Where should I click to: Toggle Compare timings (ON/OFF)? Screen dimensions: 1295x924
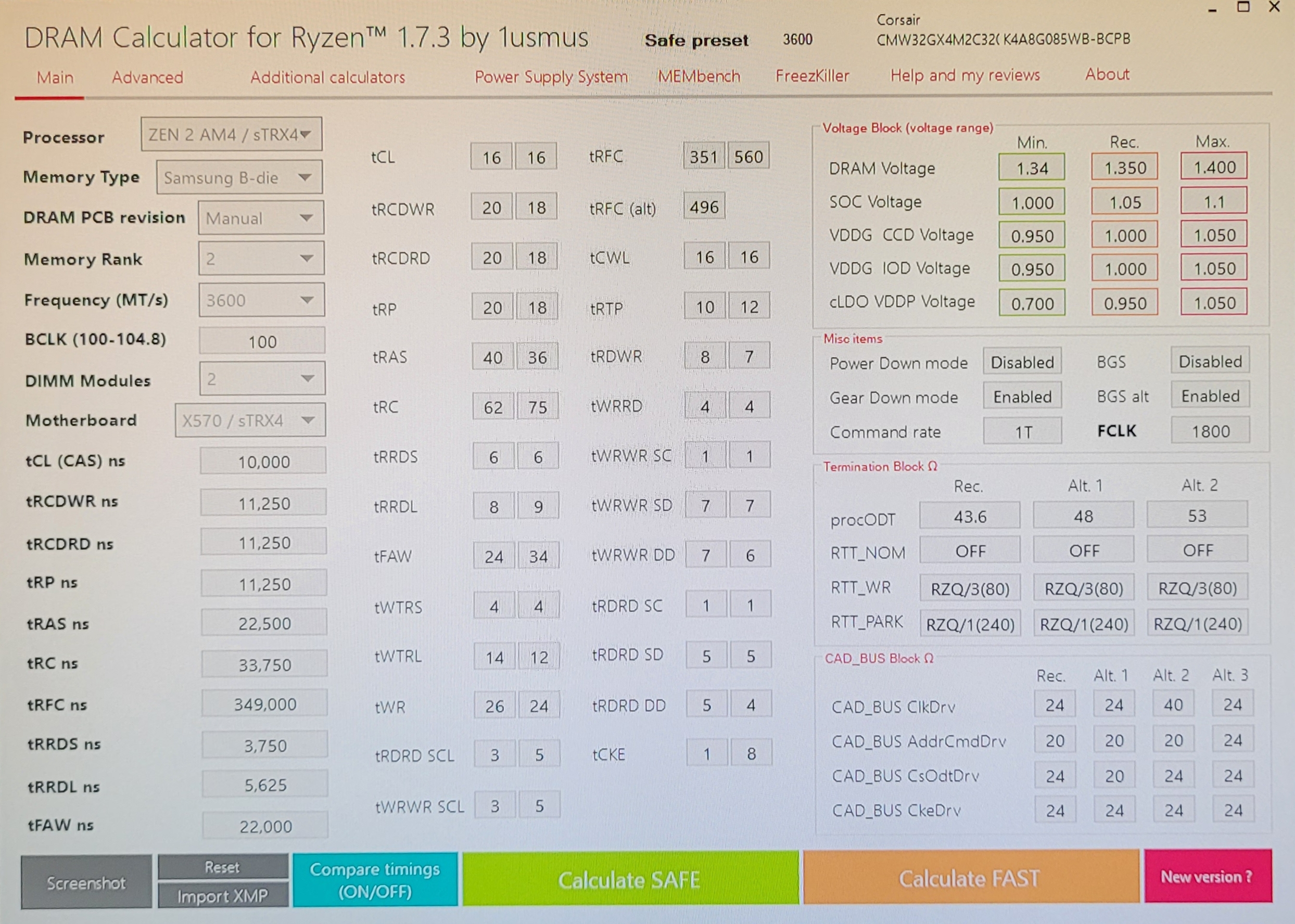(375, 880)
